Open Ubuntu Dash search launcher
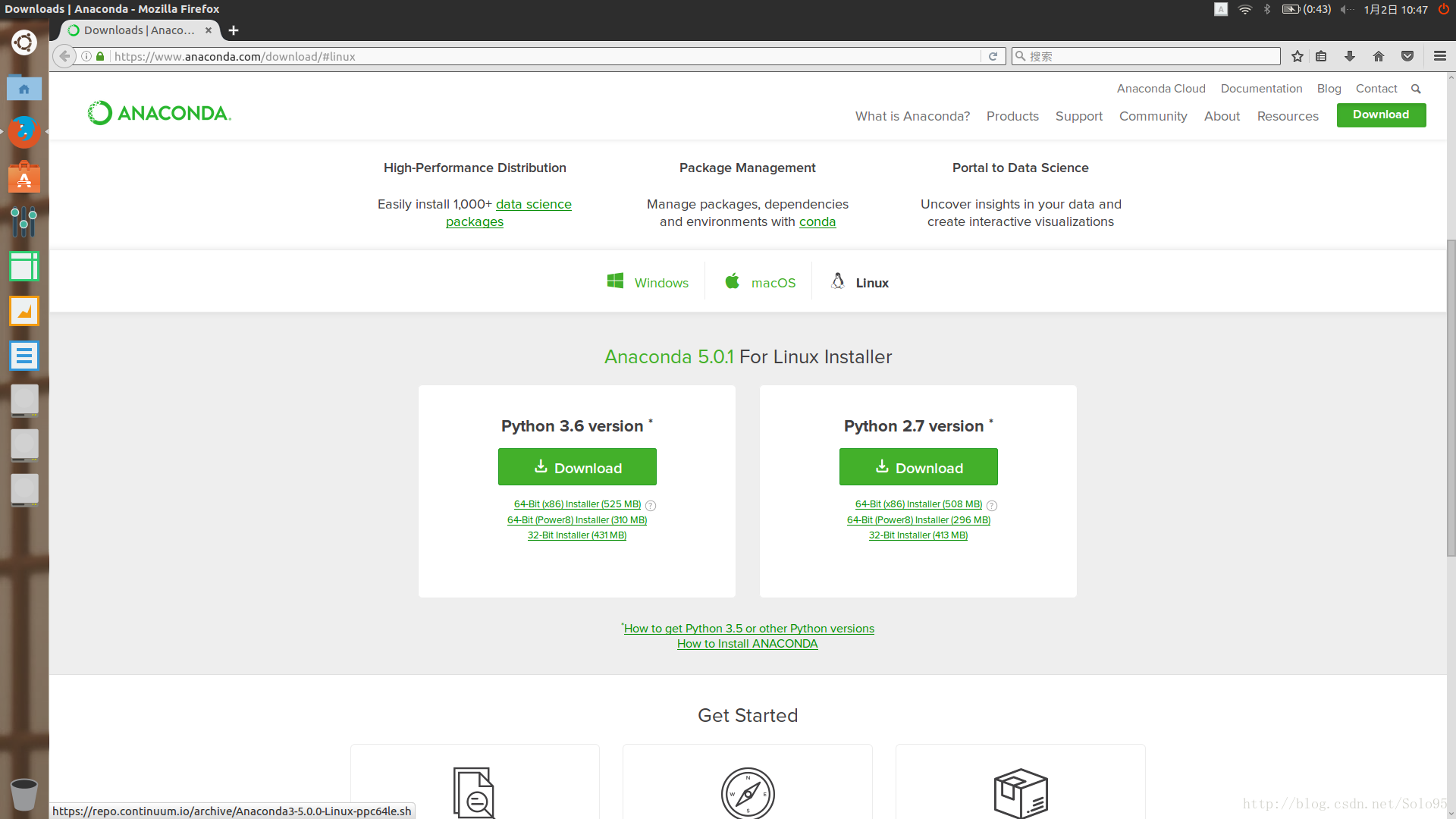The width and height of the screenshot is (1456, 819). (24, 42)
